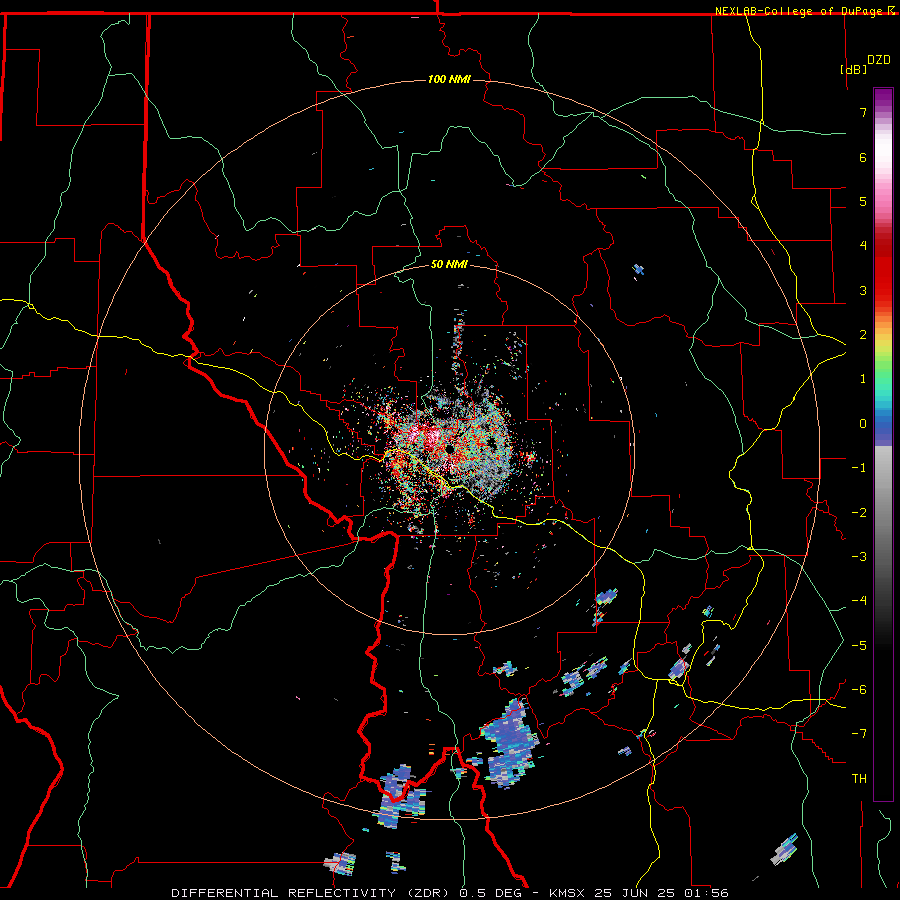Click the -4 value on color scale

[859, 601]
